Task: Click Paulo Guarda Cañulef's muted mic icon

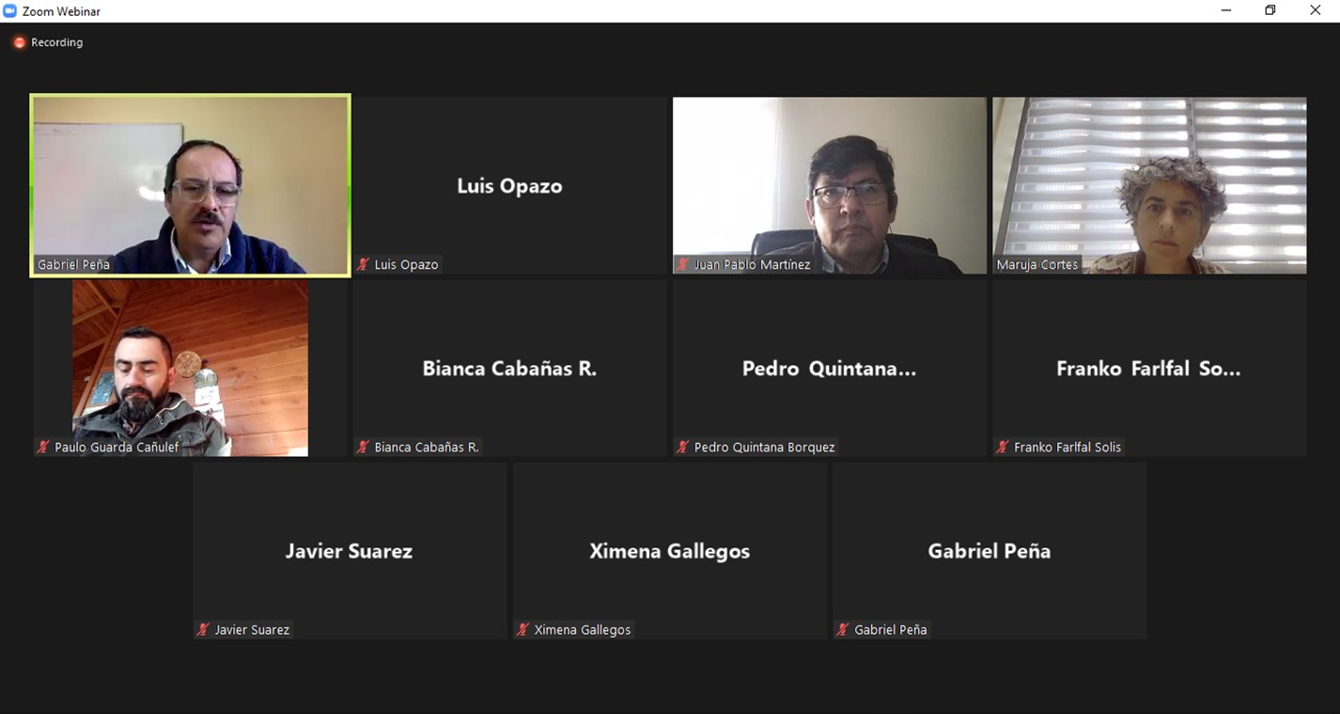Action: [x=43, y=447]
